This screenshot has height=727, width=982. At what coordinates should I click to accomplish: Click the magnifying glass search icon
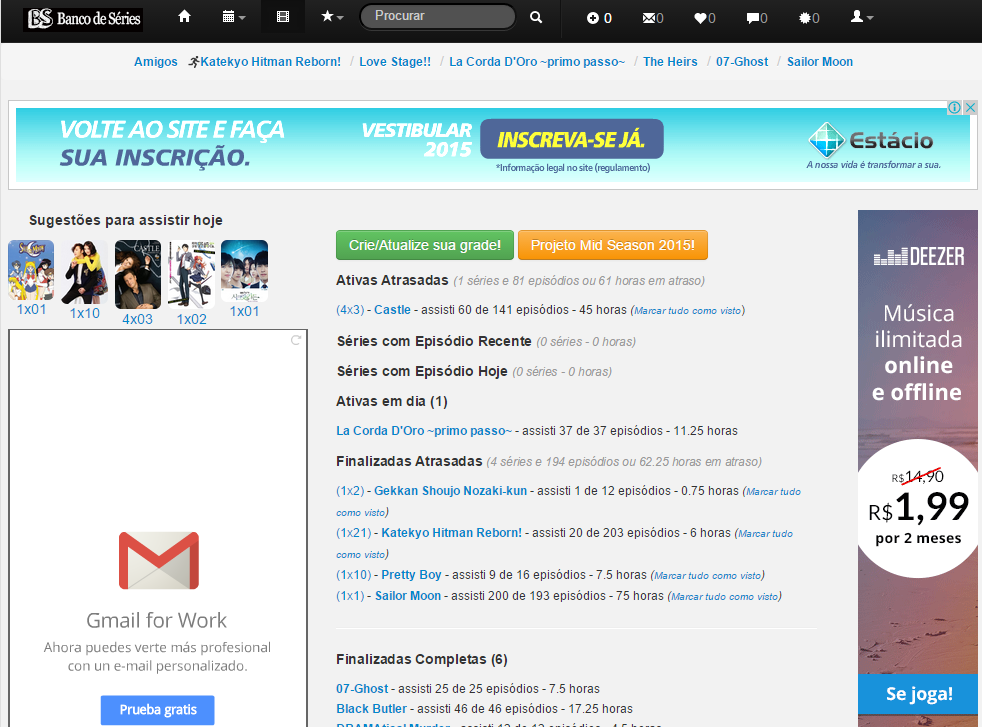tap(535, 17)
